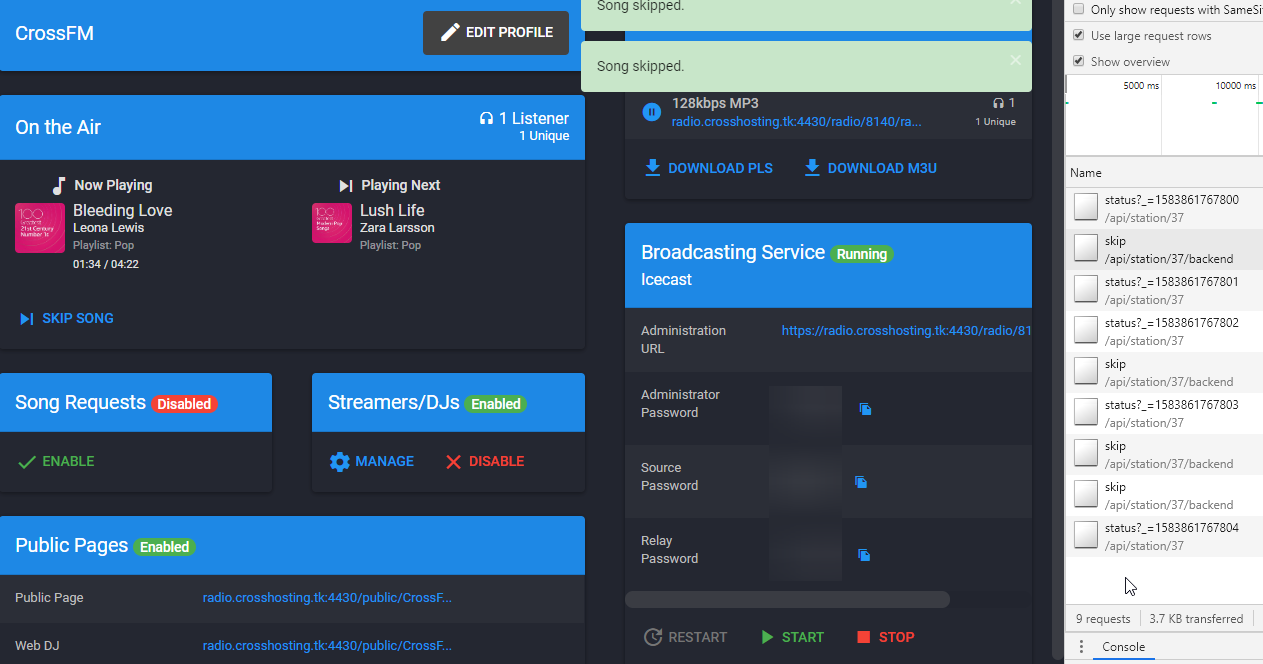Screen dimensions: 1263x664
Task: Click the Playing Next skip icon
Action: click(346, 185)
